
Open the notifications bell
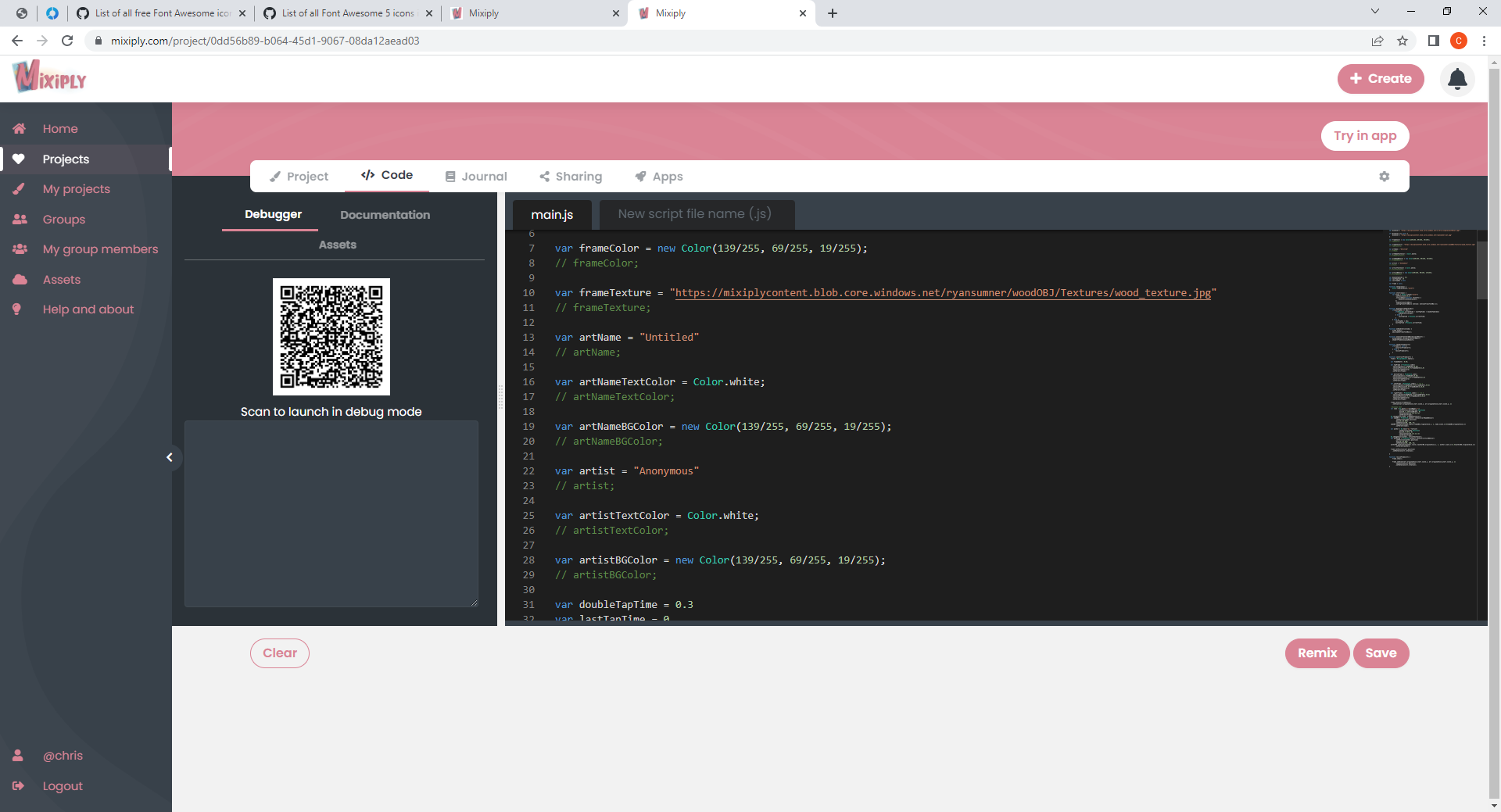click(1457, 79)
